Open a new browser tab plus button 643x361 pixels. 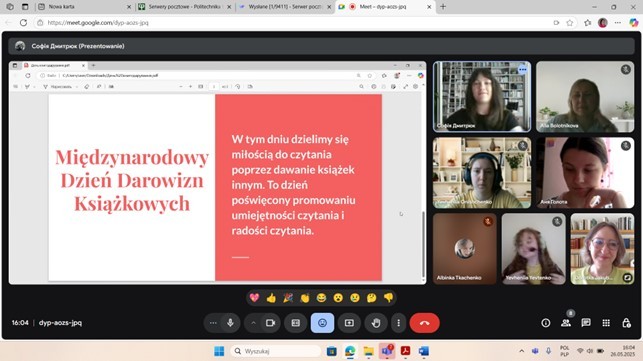coord(443,7)
